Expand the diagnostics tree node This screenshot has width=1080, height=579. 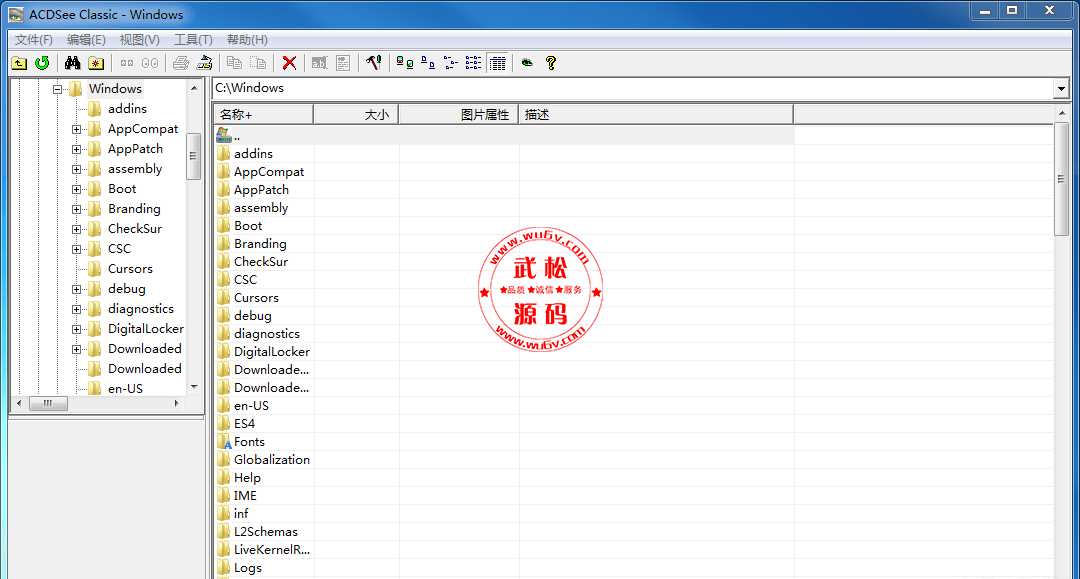(76, 309)
